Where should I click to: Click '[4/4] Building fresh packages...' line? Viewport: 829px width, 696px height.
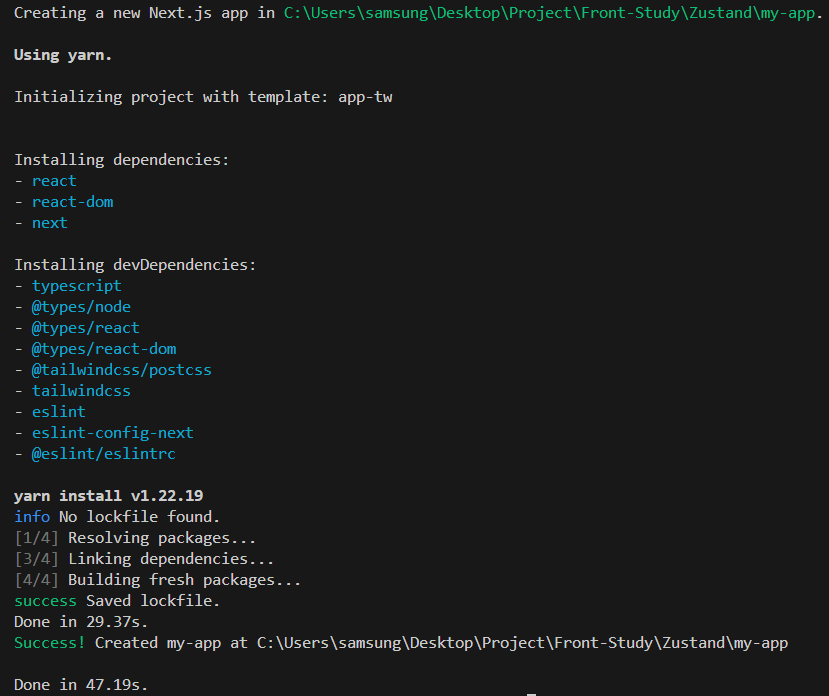pos(158,580)
